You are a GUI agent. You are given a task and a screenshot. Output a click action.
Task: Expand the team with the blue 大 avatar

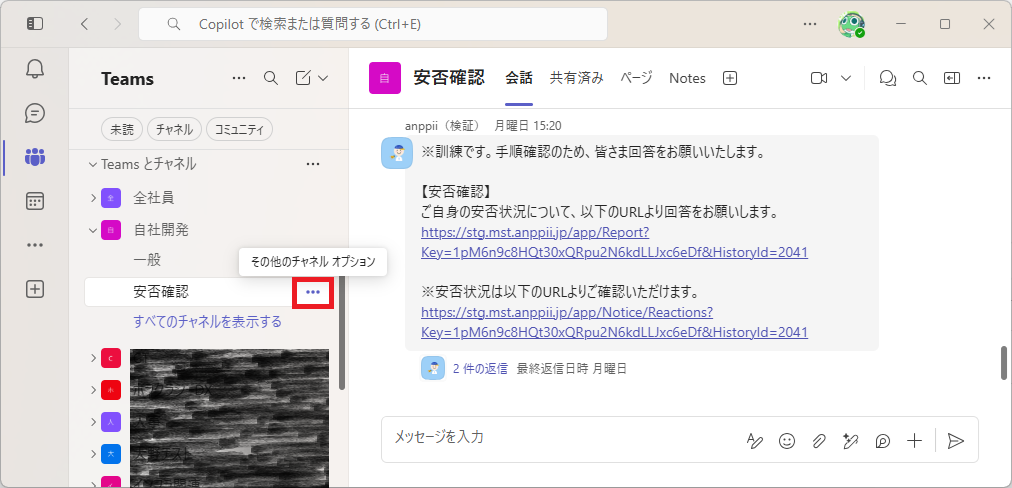(x=93, y=454)
